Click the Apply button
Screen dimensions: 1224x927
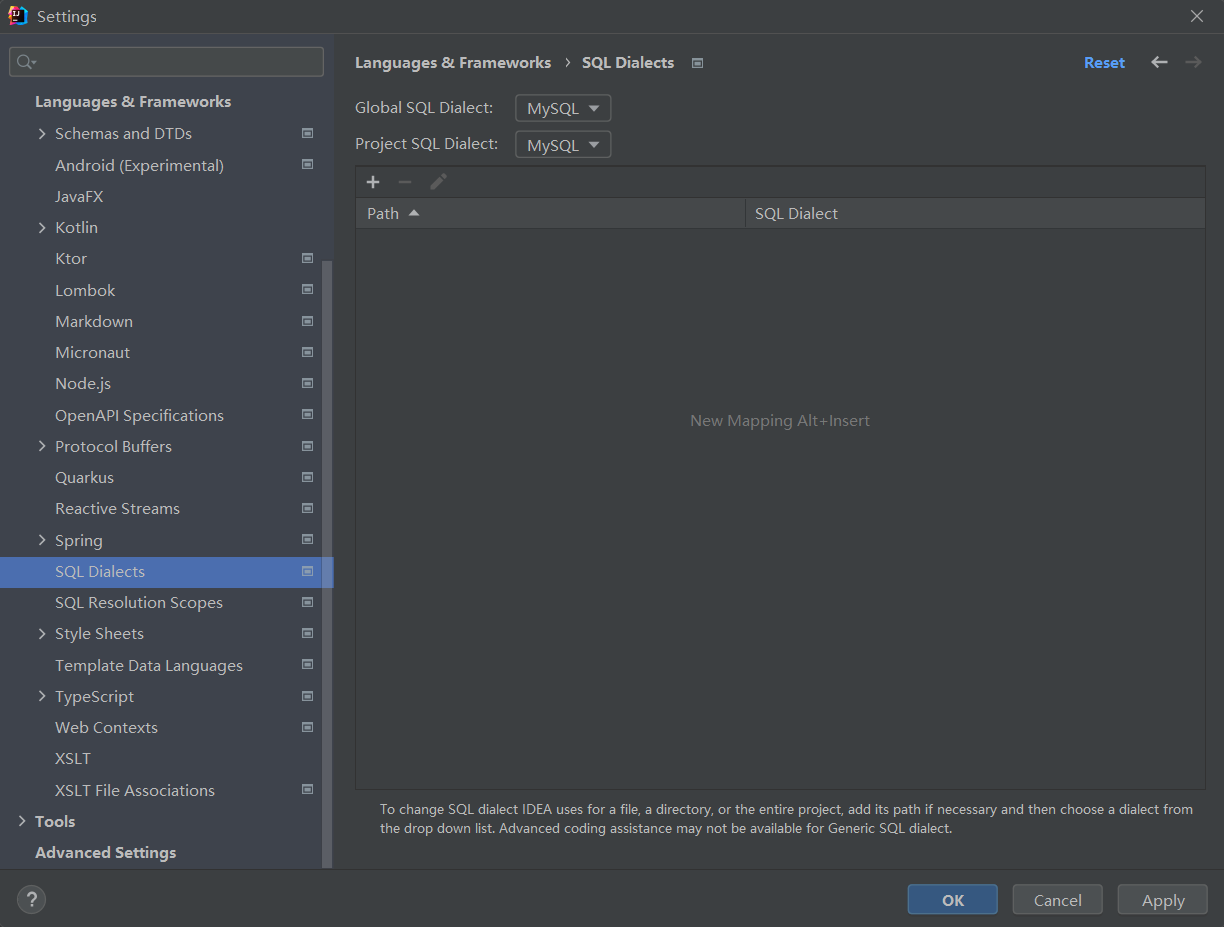click(1163, 900)
